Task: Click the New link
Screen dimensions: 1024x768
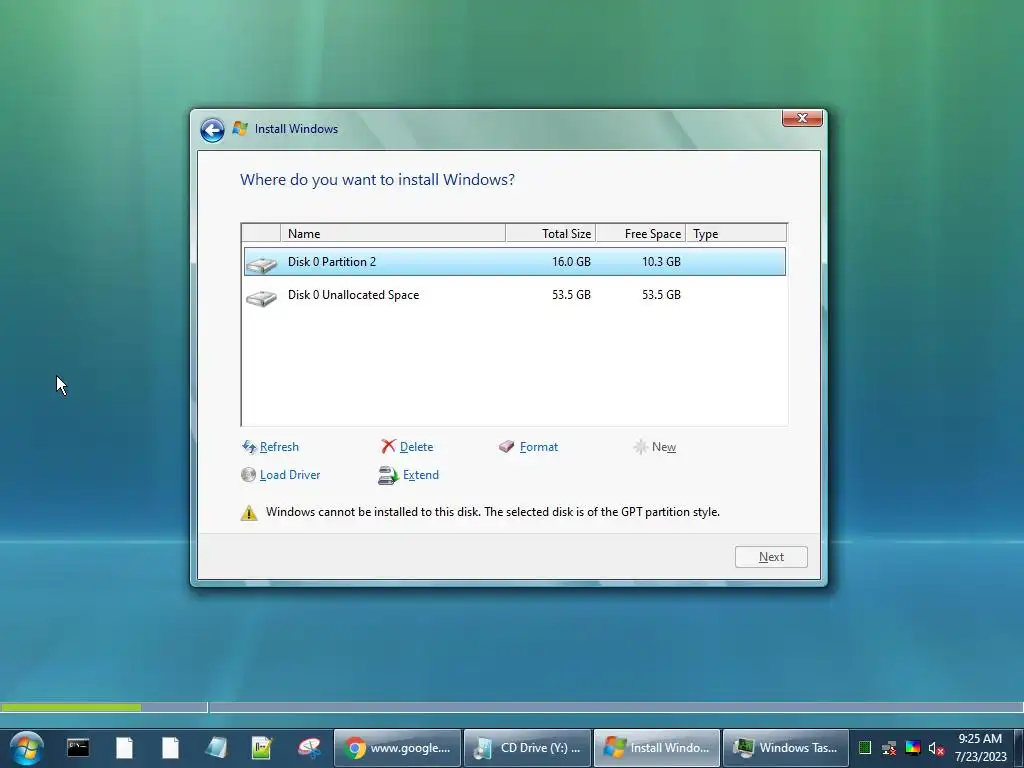Action: [664, 447]
